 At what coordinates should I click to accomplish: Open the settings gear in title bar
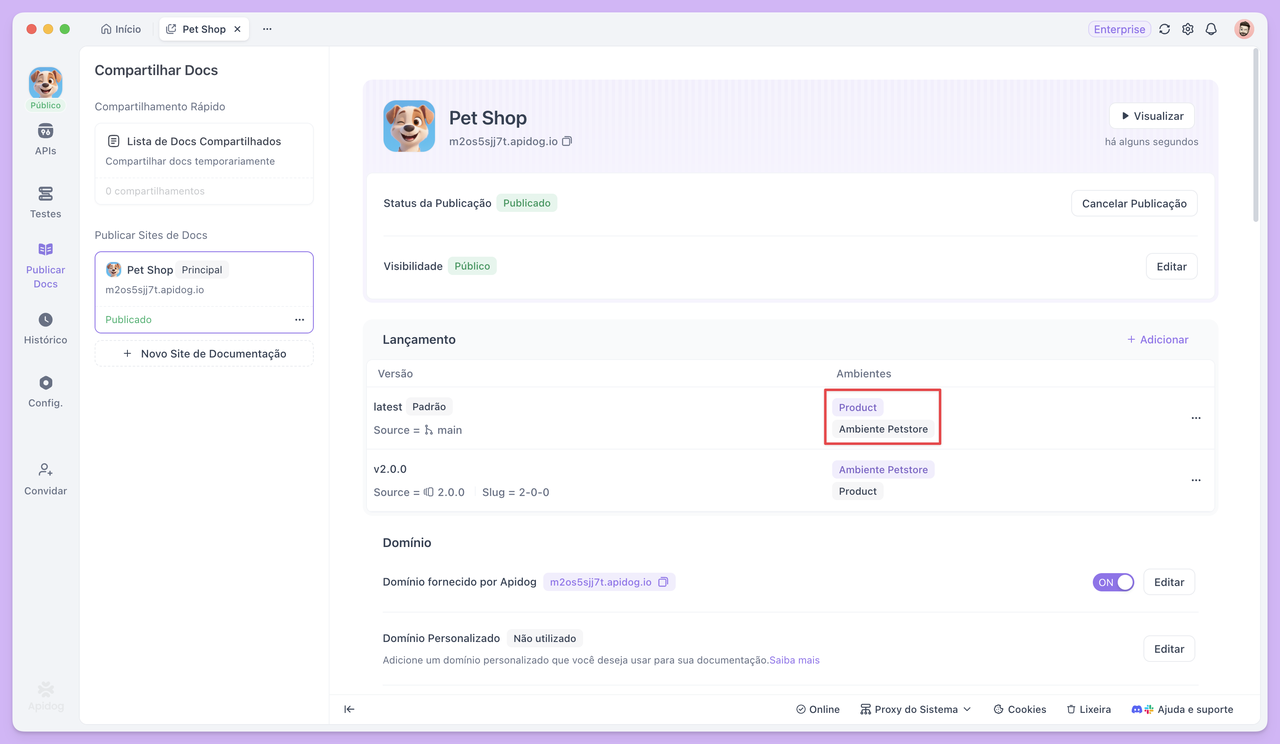coord(1188,29)
